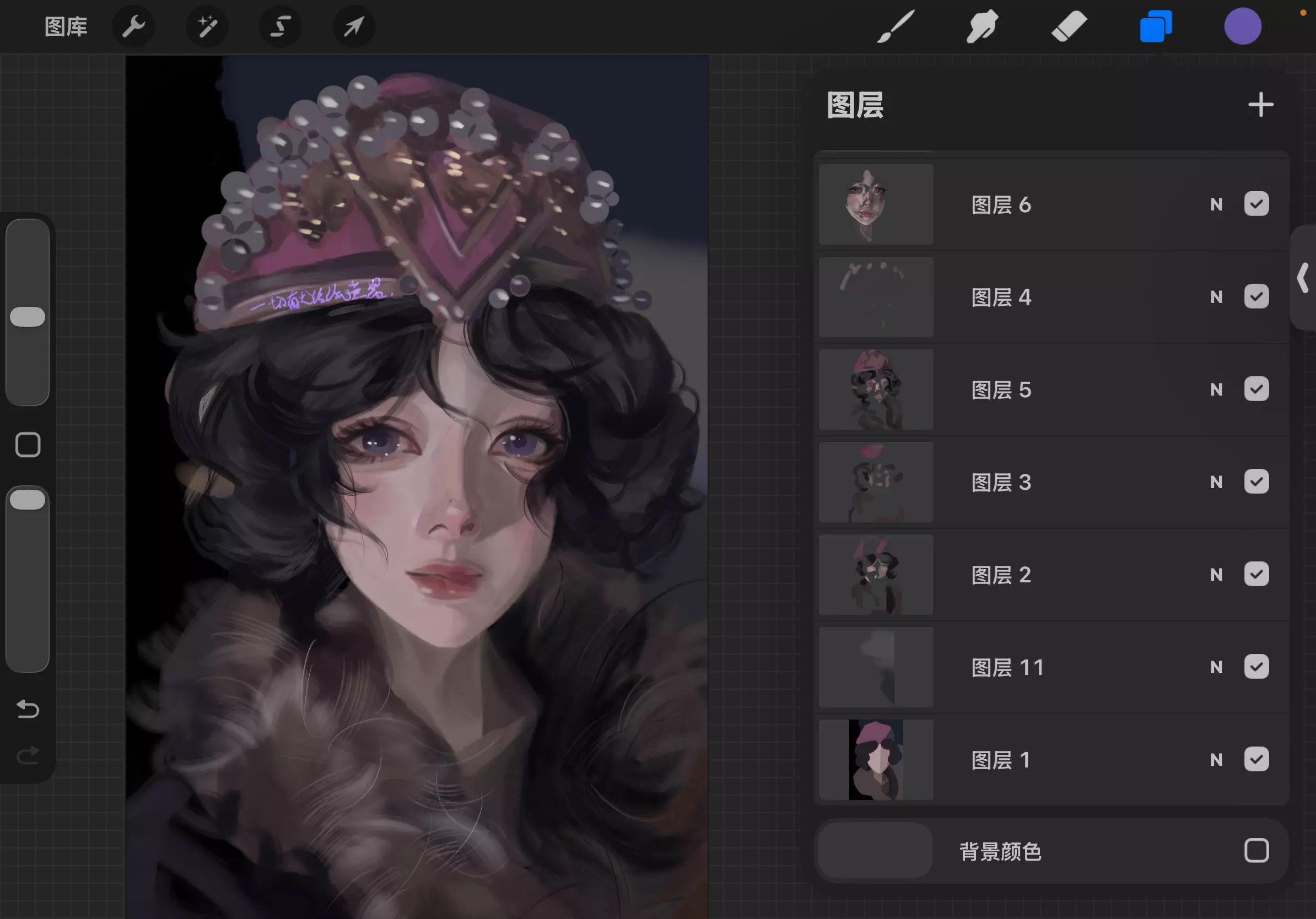Open the Adjustments magic wand menu
1316x919 pixels.
pyautogui.click(x=207, y=26)
